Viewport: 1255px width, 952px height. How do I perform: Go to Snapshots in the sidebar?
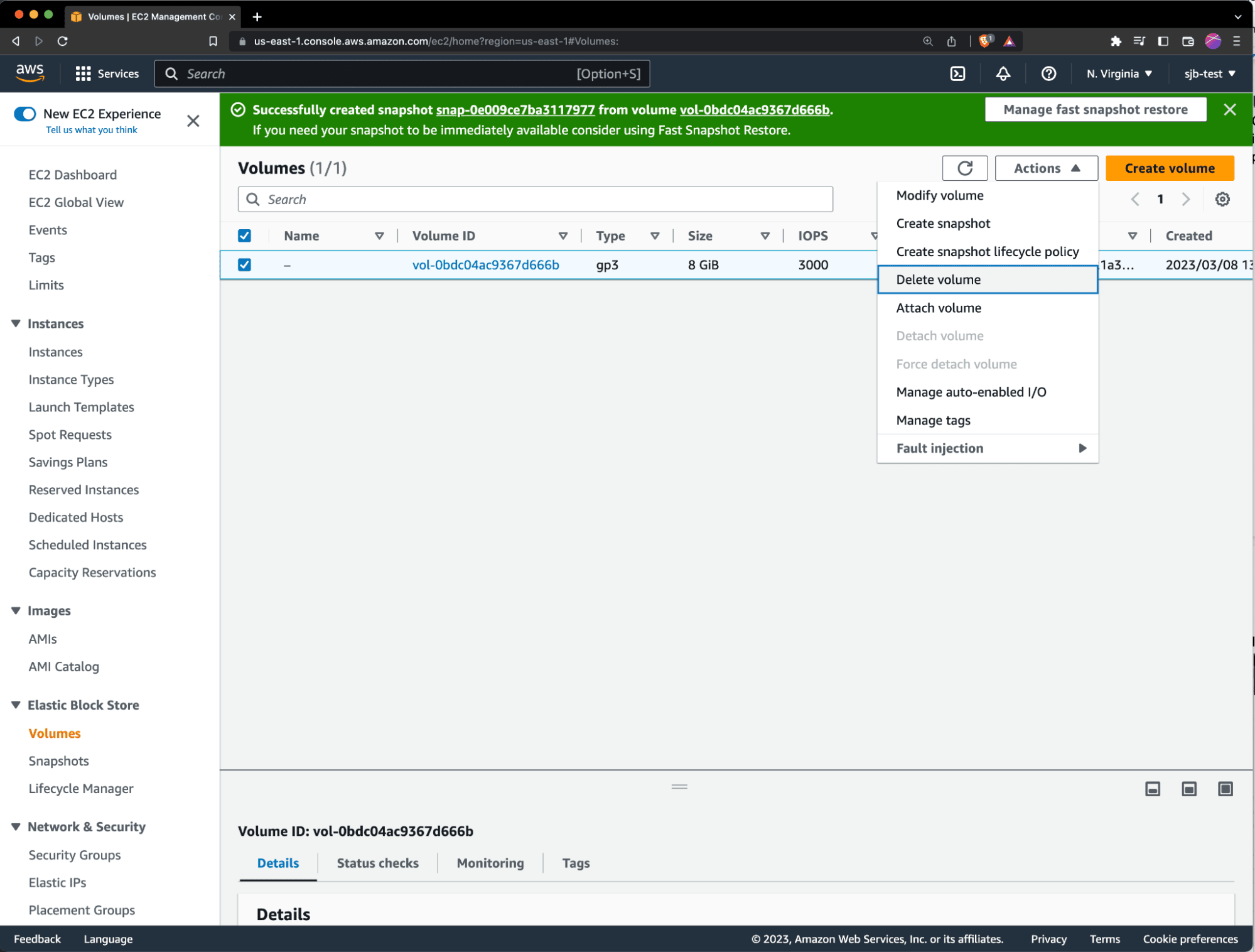tap(58, 761)
